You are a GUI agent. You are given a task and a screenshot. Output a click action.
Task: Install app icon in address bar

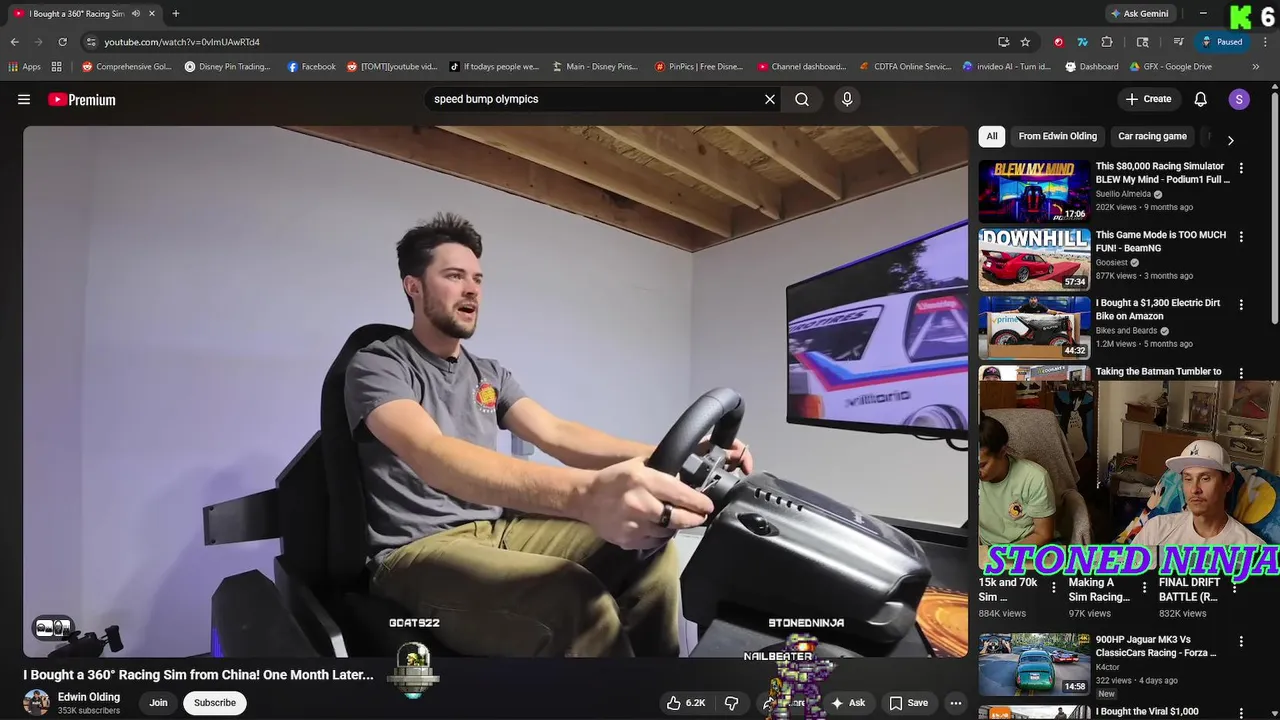click(1003, 42)
